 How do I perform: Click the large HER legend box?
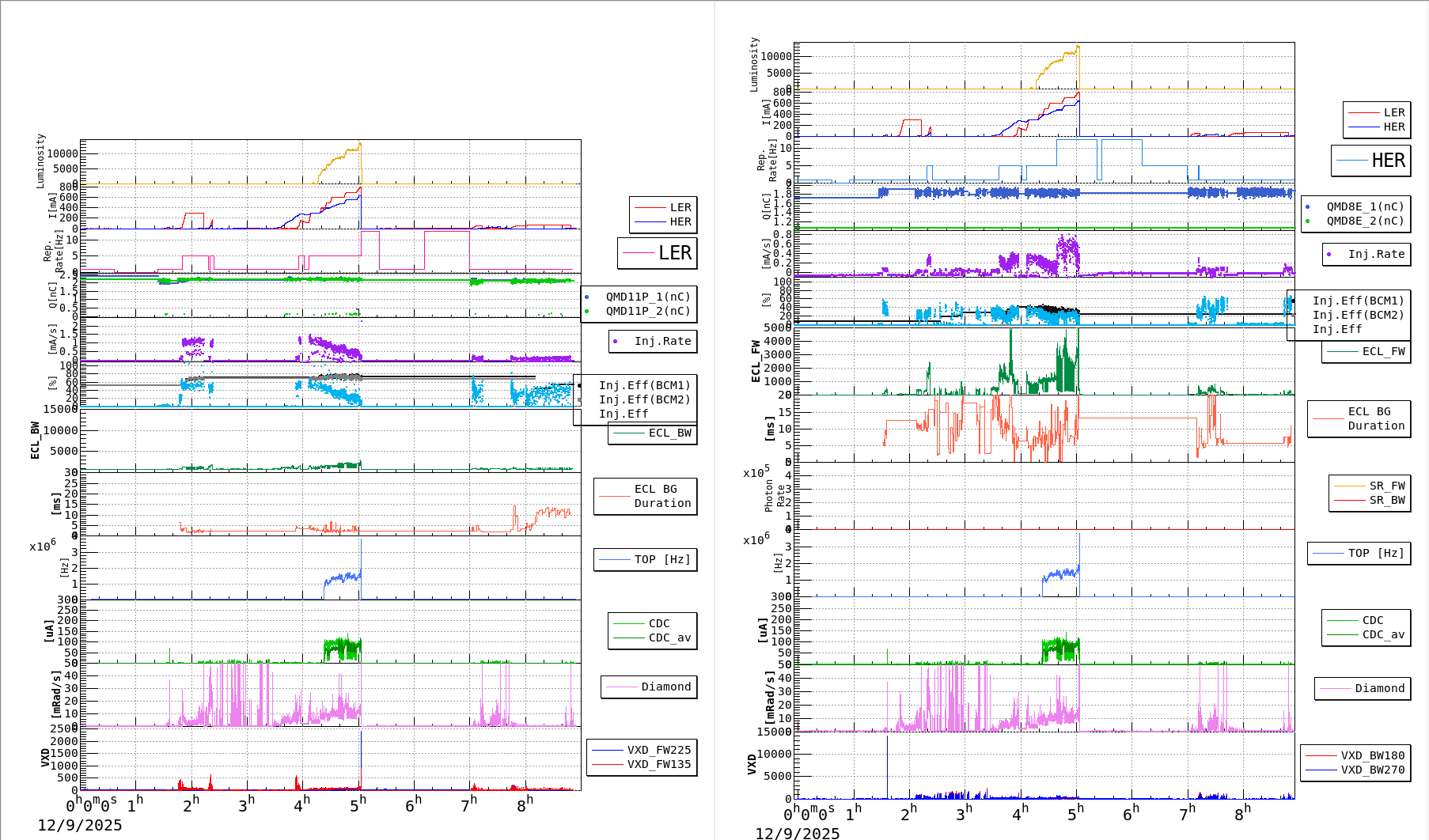coord(1370,161)
